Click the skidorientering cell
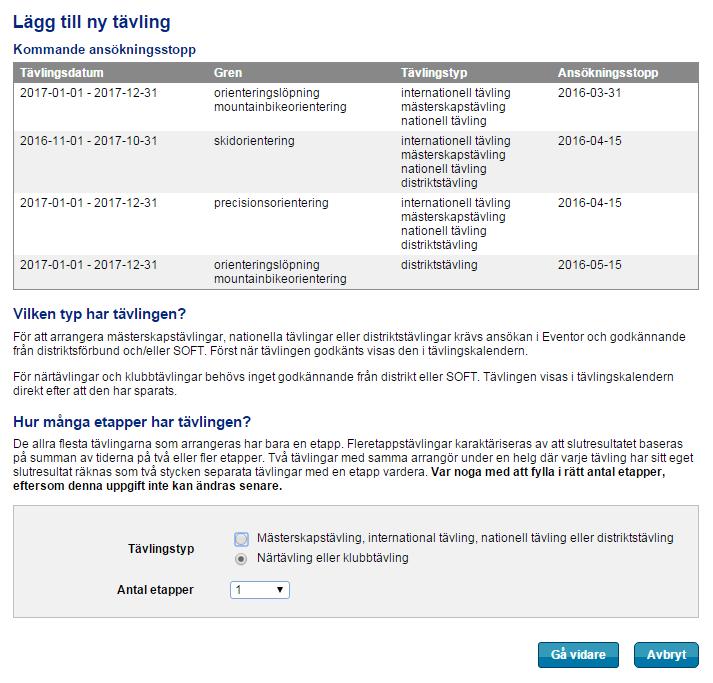The width and height of the screenshot is (713, 683). coord(254,141)
